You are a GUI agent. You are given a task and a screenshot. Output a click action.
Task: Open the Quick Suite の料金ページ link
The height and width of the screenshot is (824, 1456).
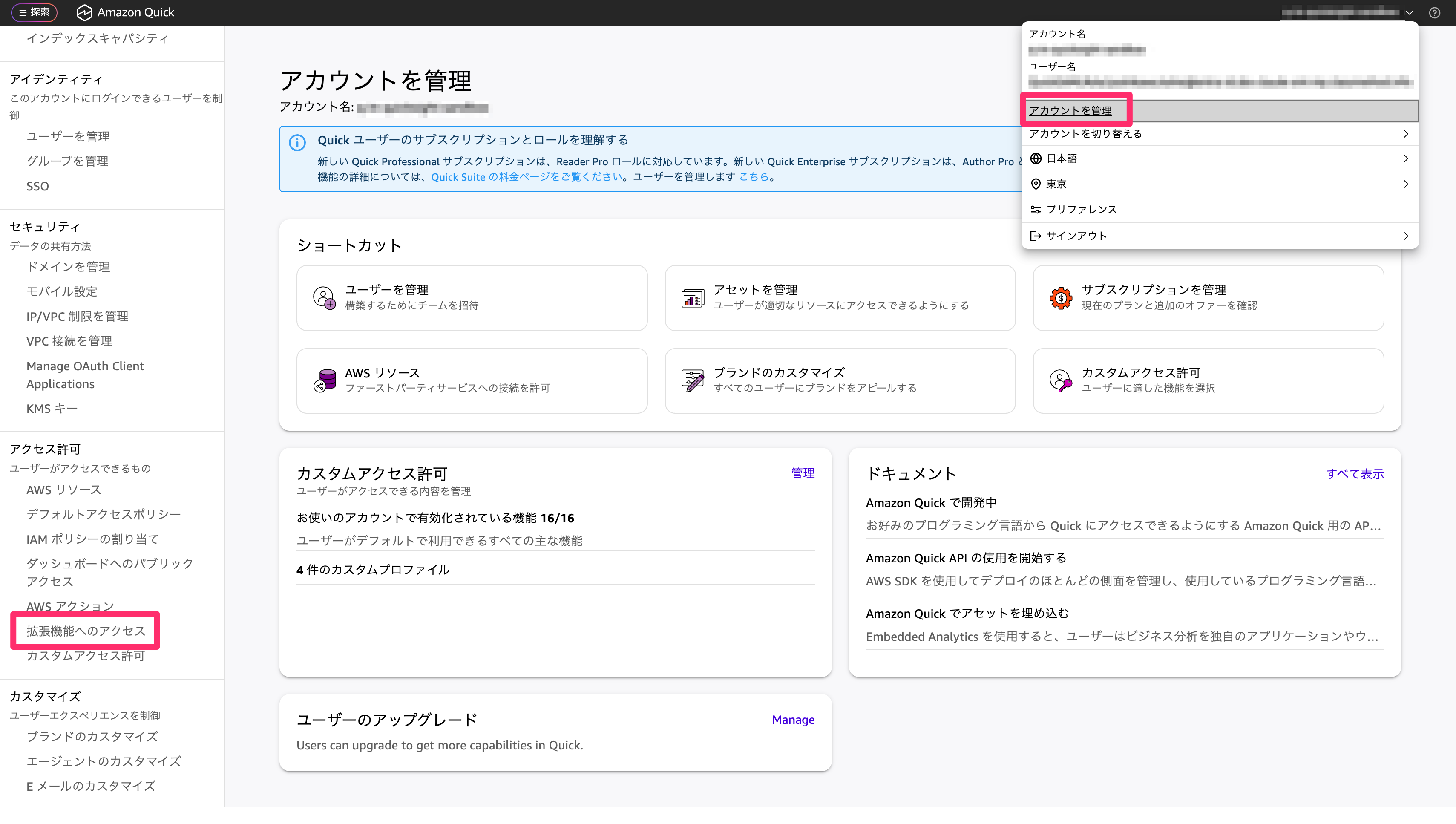pyautogui.click(x=527, y=176)
